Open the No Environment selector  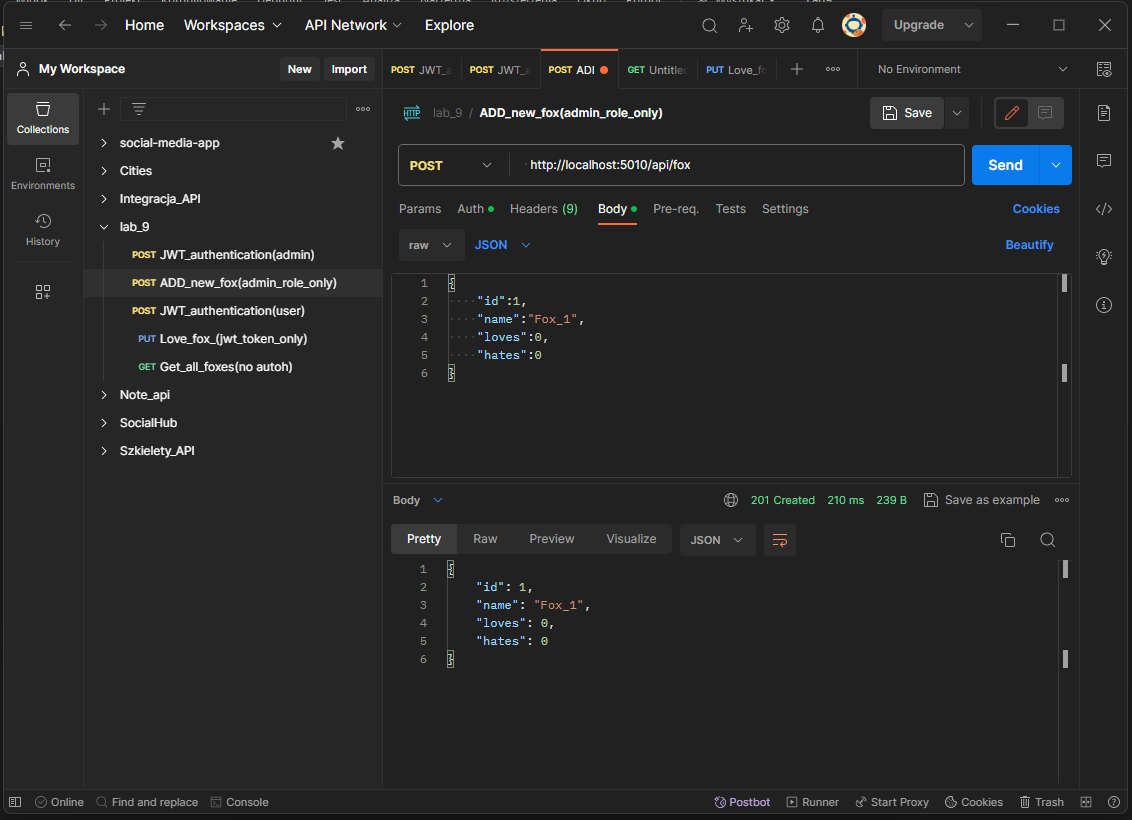point(972,69)
